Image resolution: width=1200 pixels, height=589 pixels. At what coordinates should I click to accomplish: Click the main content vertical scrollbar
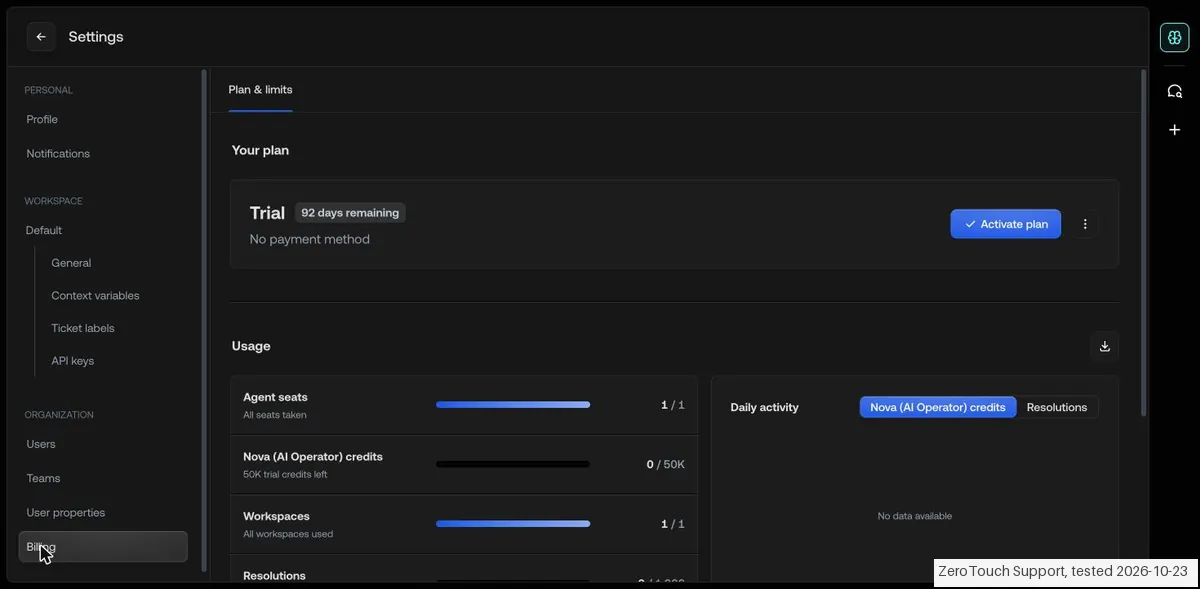(x=1143, y=243)
